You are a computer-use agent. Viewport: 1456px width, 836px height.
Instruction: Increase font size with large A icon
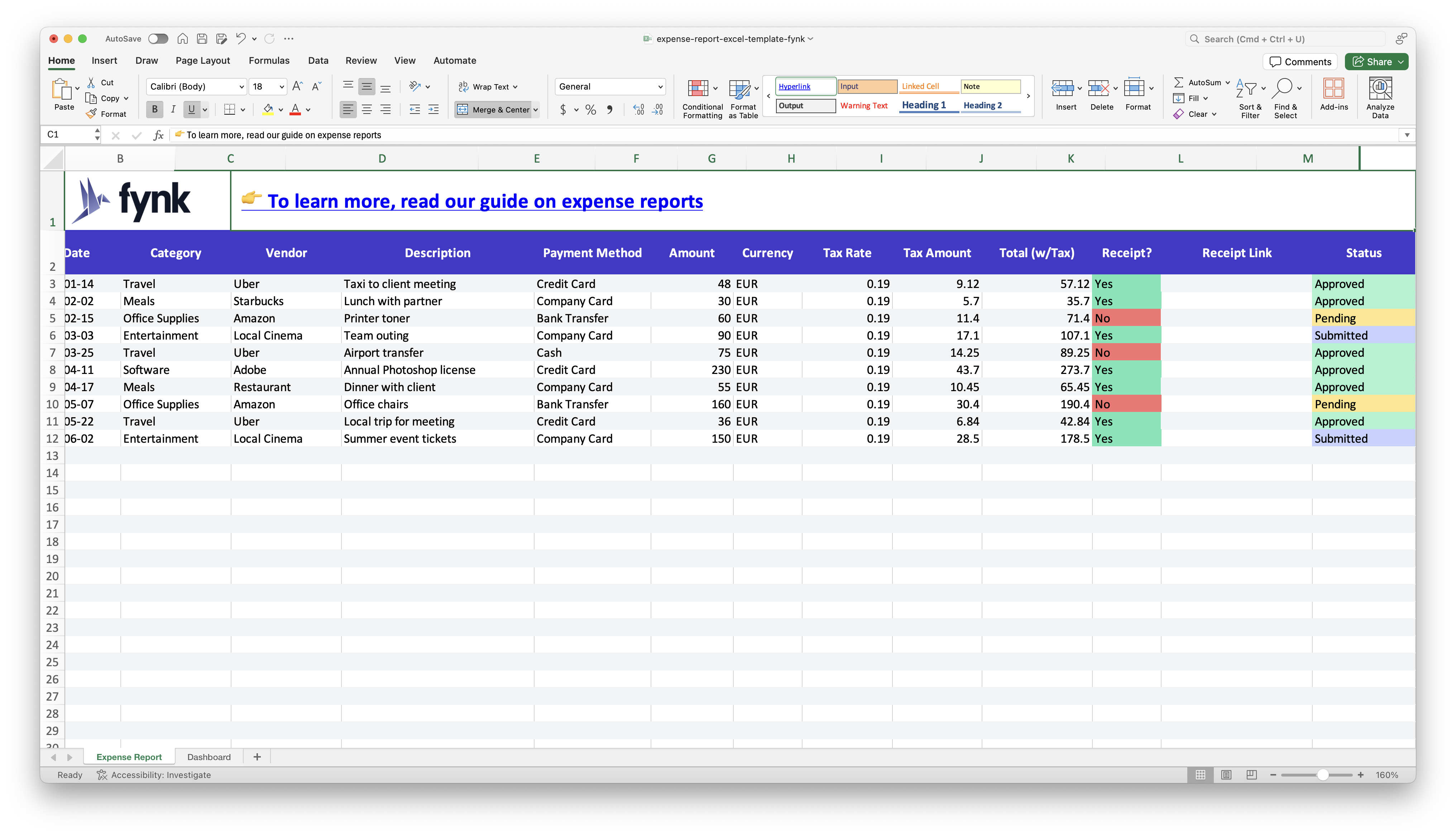click(297, 86)
